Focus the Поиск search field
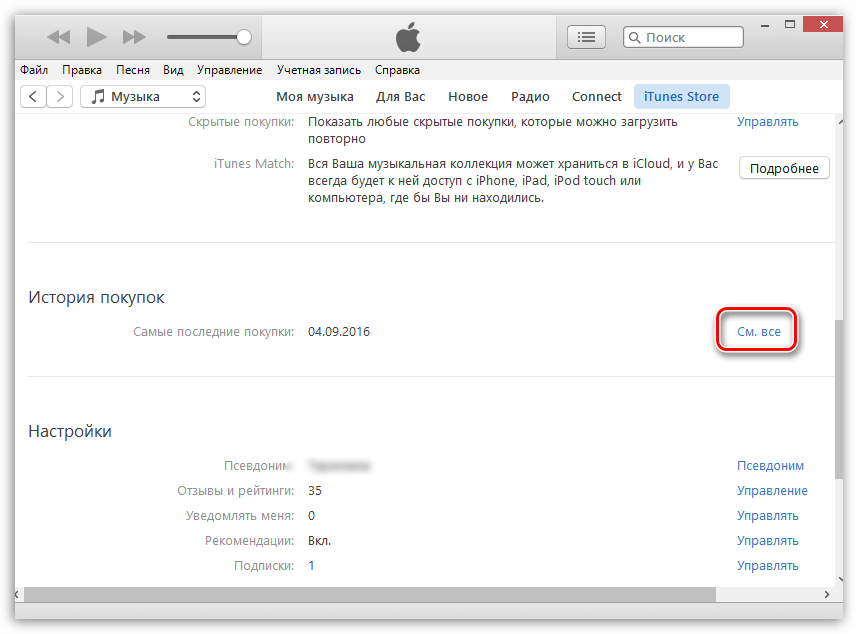Image resolution: width=858 pixels, height=634 pixels. (x=683, y=37)
